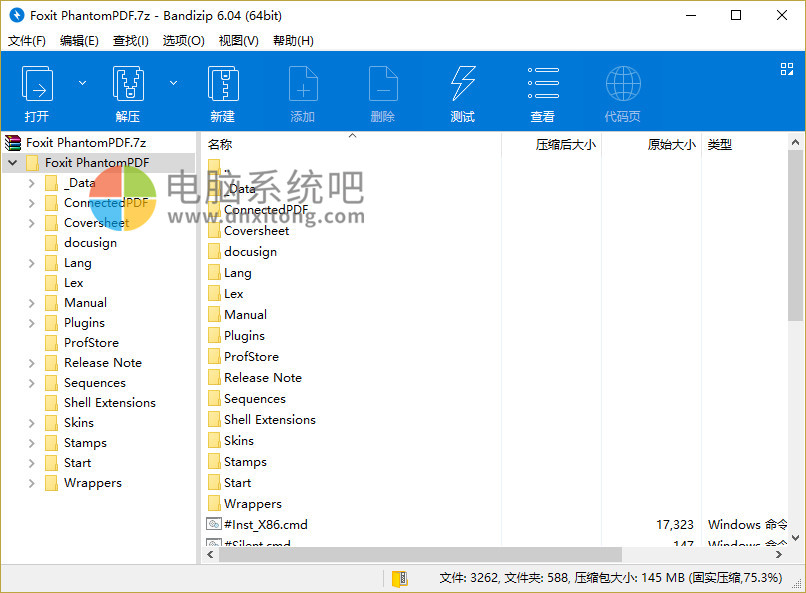Expand the Wrappers tree node

point(31,484)
